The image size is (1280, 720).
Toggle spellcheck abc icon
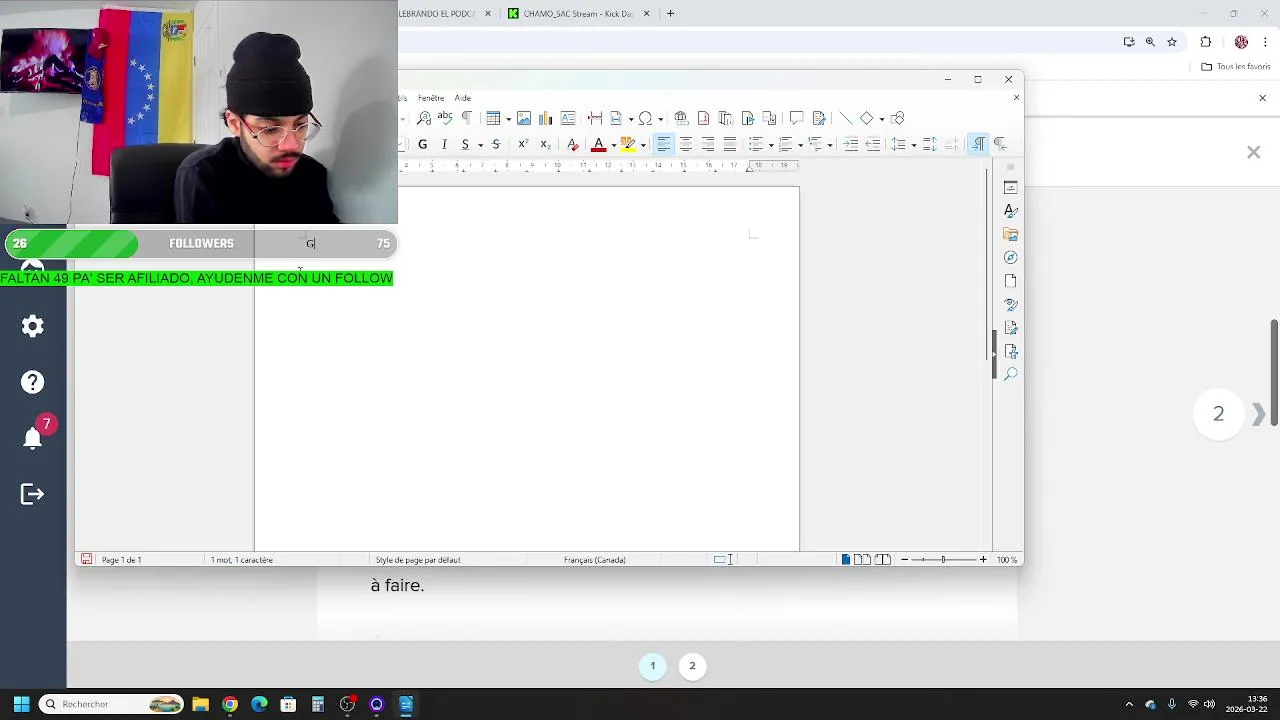click(x=445, y=118)
